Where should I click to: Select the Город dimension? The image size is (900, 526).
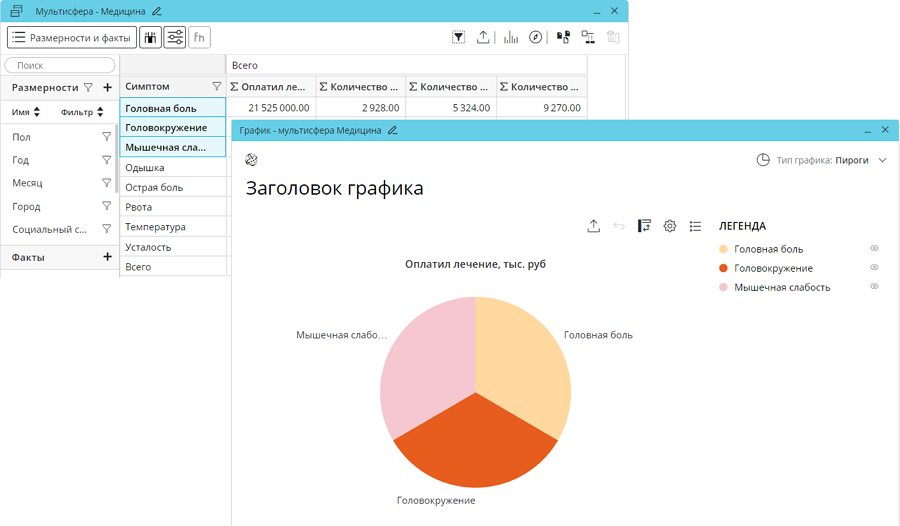tap(27, 206)
